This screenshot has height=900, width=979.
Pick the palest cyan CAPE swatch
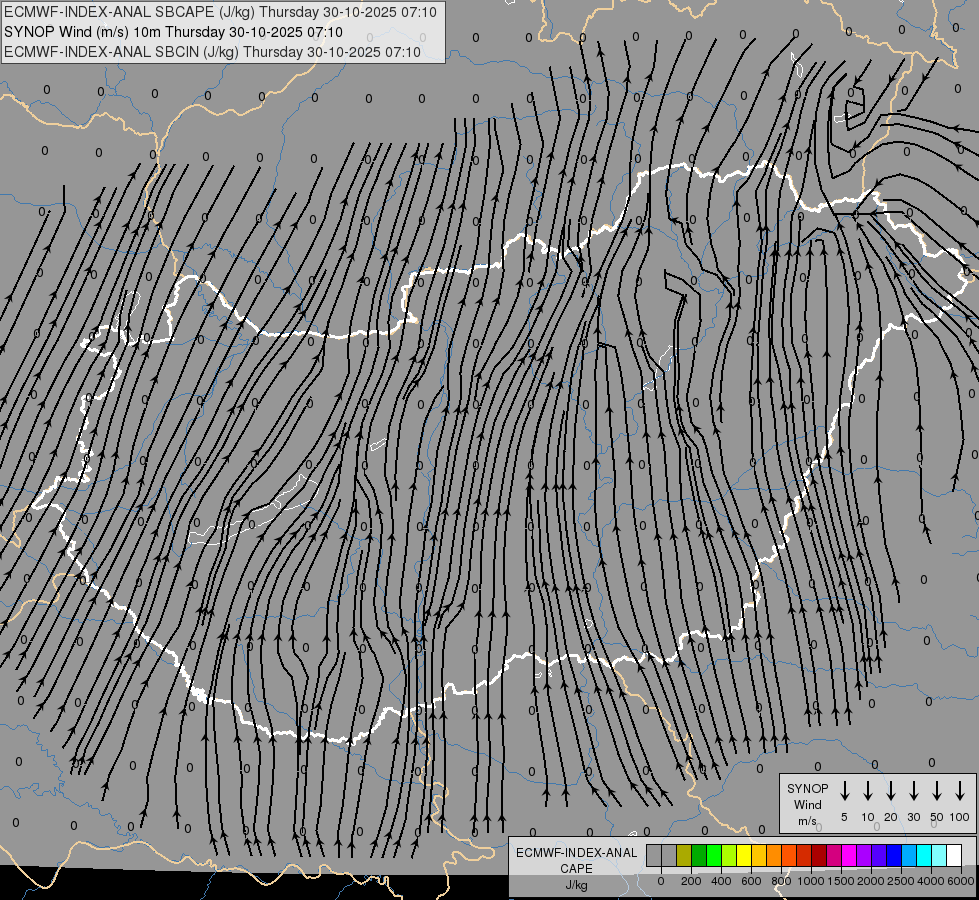click(x=938, y=855)
